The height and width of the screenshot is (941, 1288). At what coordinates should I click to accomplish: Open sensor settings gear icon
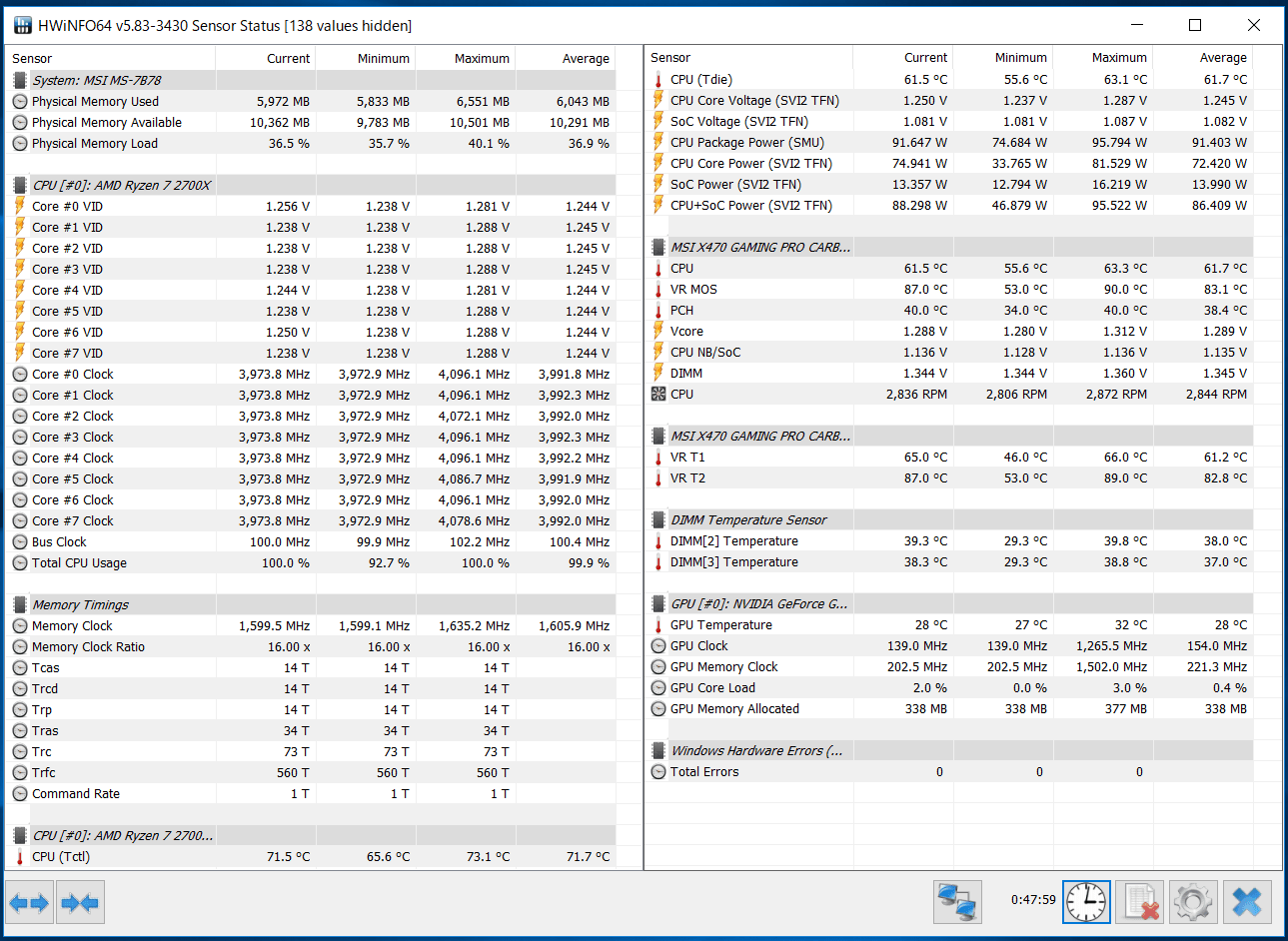point(1193,902)
